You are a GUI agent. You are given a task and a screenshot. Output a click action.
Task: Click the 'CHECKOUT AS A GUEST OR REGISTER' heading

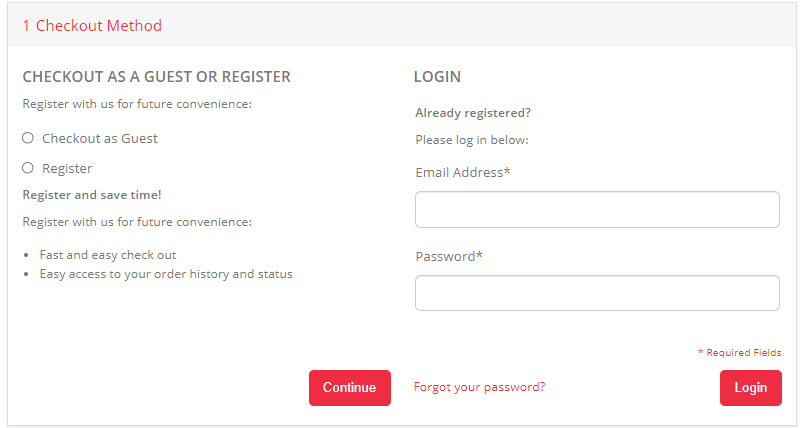[x=156, y=76]
